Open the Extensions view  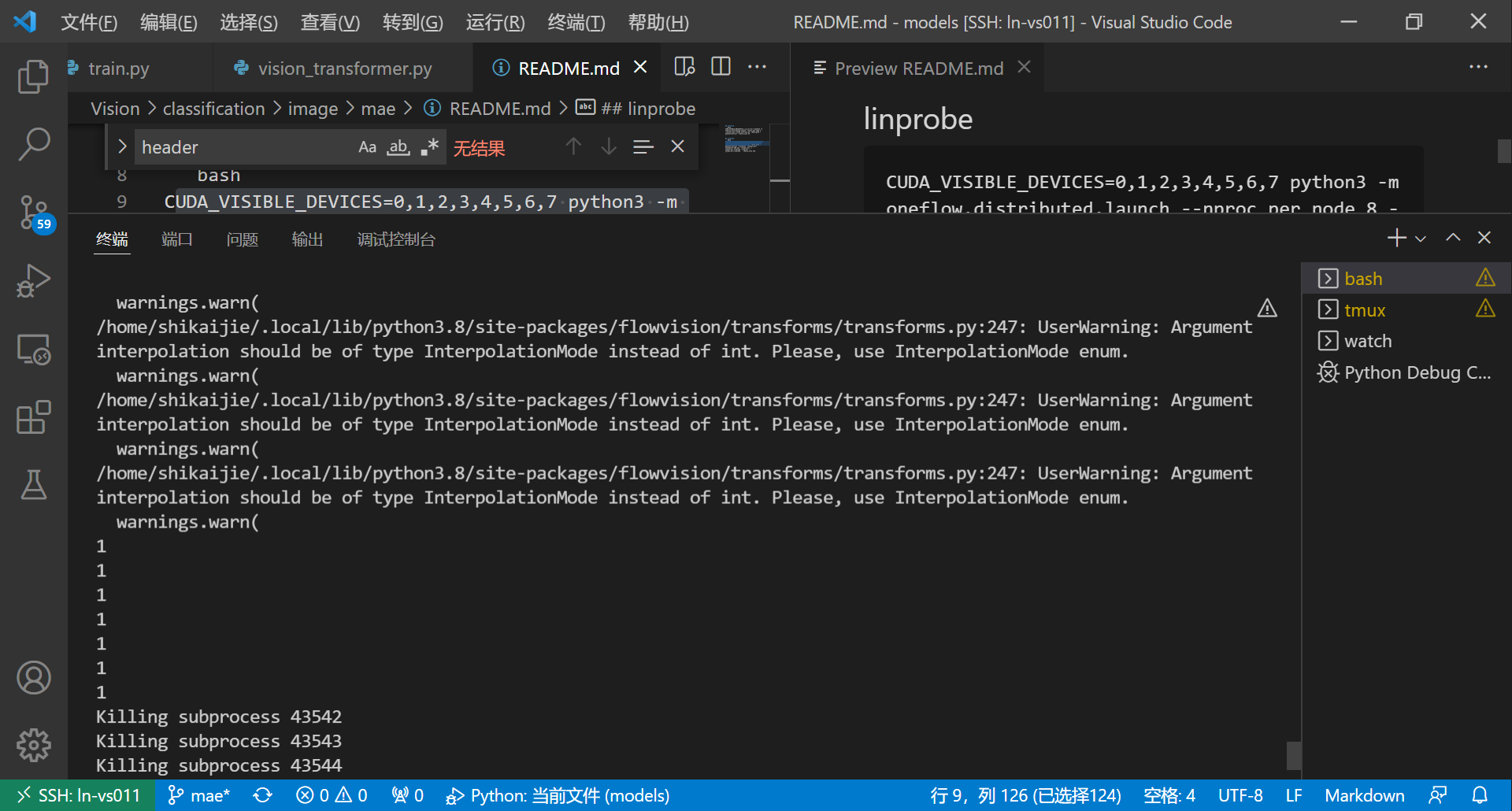[x=33, y=417]
